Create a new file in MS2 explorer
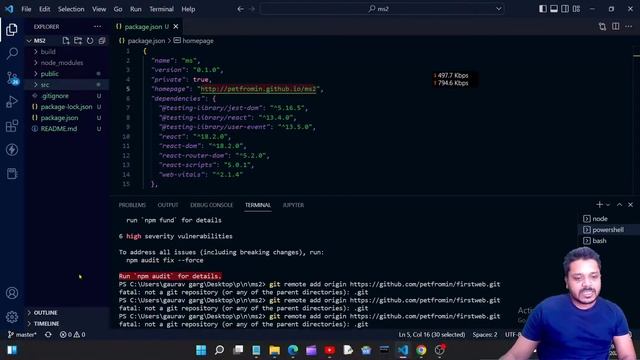The height and width of the screenshot is (360, 640). coord(66,41)
